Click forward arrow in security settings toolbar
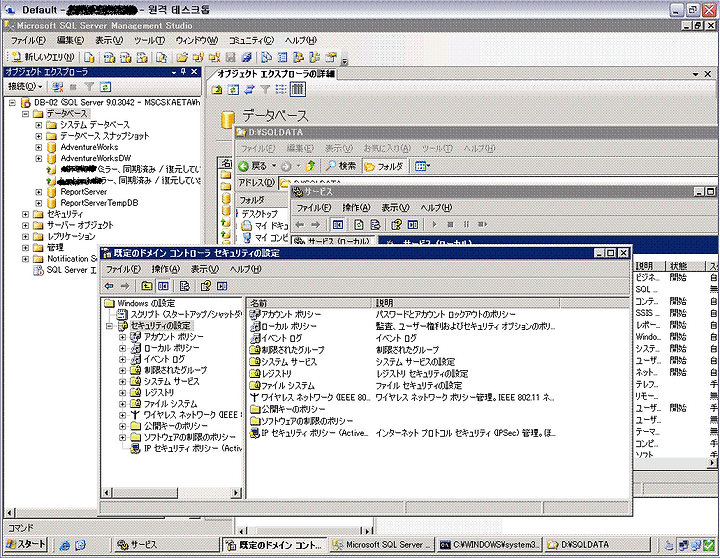Viewport: 720px width, 558px height. pos(125,286)
